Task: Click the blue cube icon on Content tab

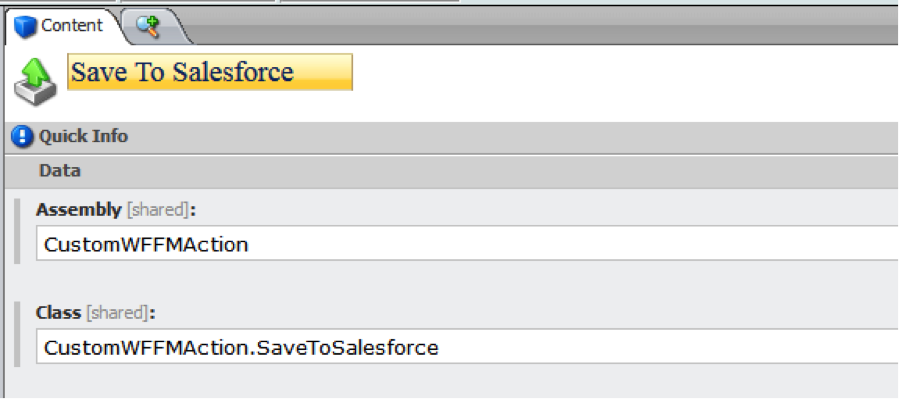Action: click(x=25, y=27)
